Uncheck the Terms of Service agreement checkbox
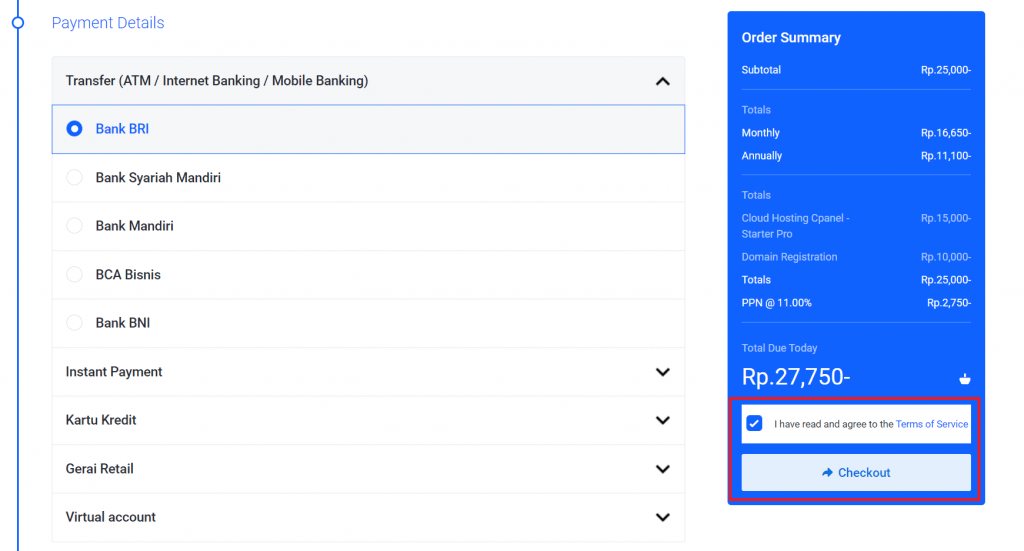The image size is (1024, 551). coord(755,423)
